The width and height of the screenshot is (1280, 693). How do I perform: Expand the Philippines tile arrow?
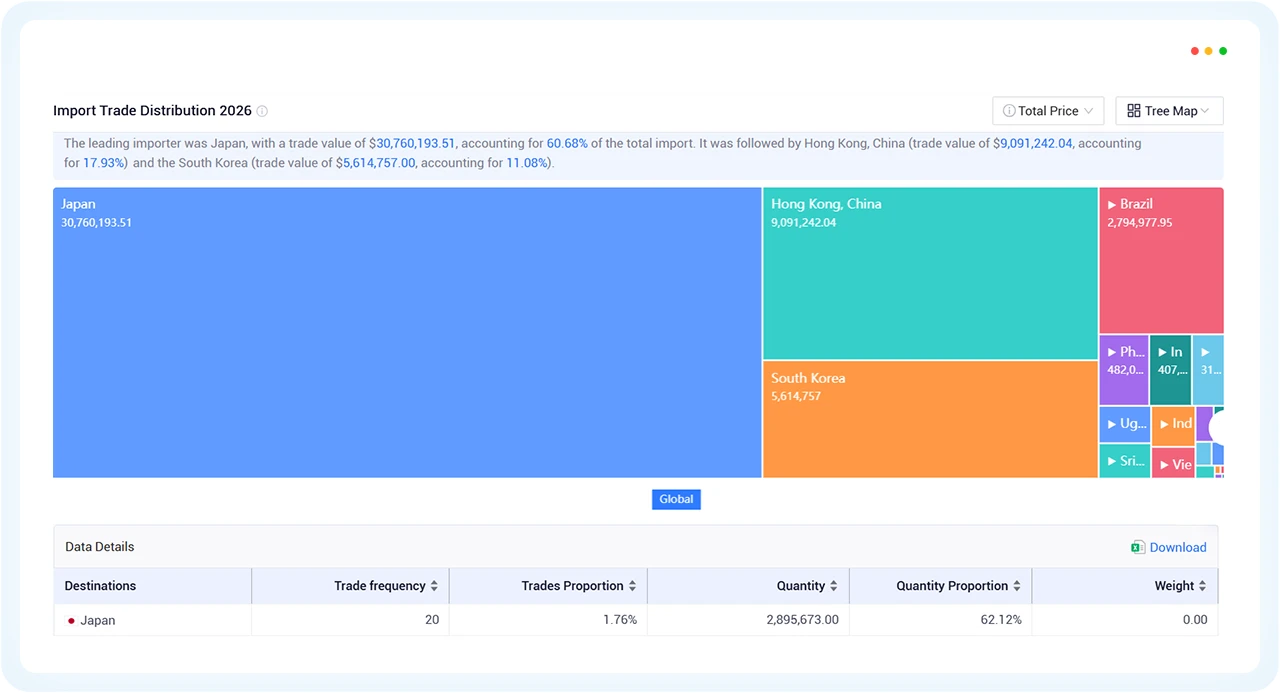(x=1124, y=370)
